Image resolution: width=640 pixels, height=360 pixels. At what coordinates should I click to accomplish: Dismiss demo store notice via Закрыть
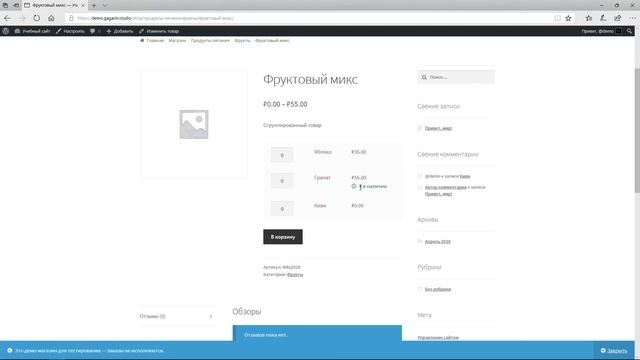(614, 351)
